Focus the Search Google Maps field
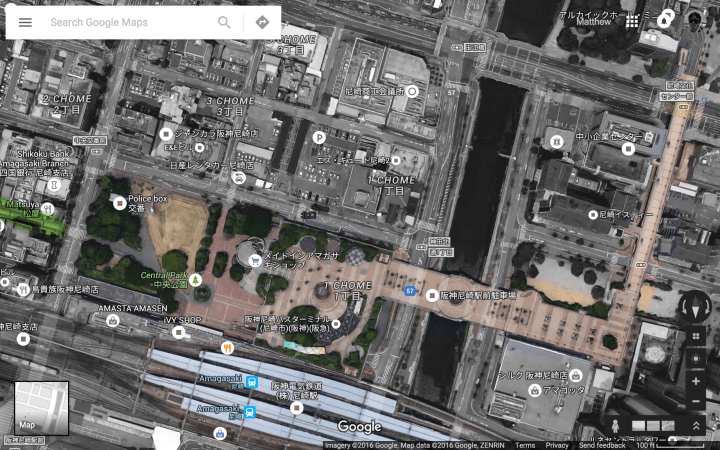The height and width of the screenshot is (450, 720). pyautogui.click(x=131, y=22)
